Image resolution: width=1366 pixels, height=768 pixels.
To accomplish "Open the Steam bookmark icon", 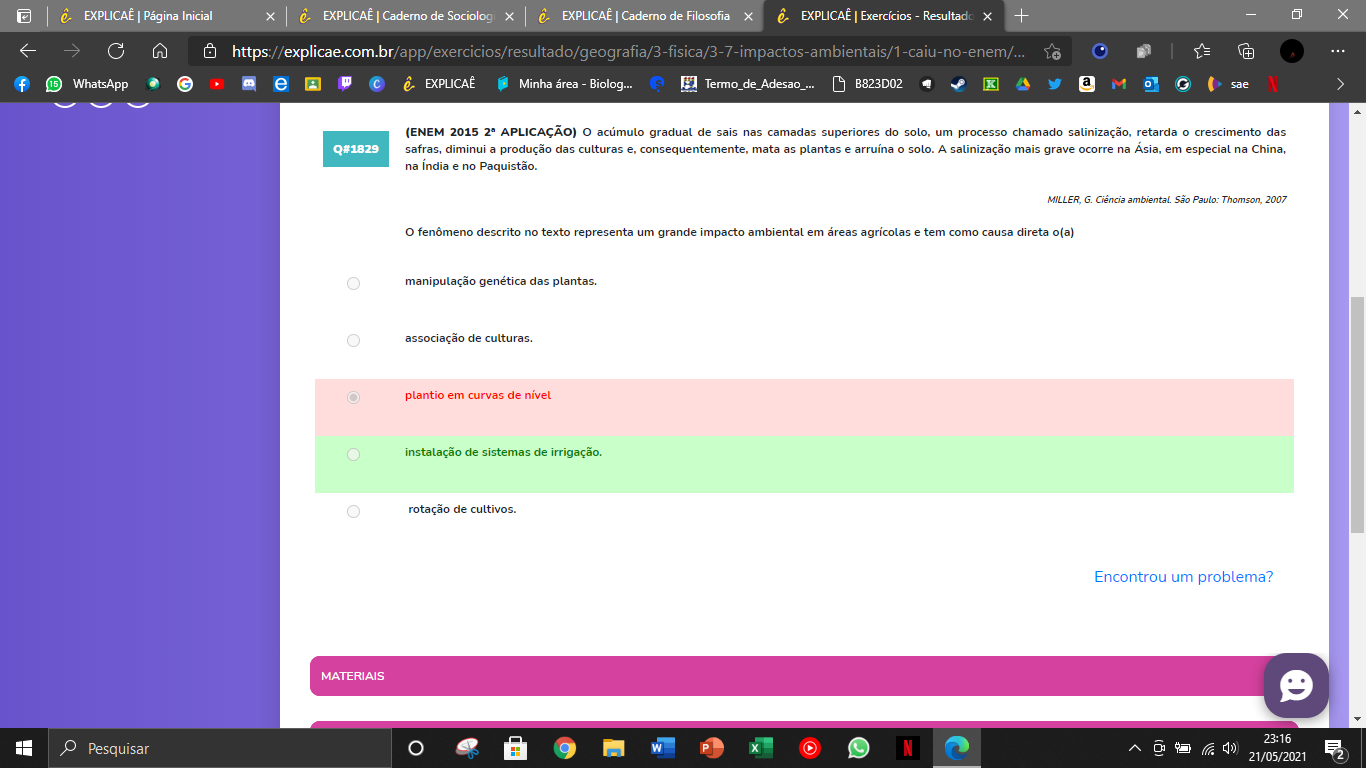I will 958,84.
